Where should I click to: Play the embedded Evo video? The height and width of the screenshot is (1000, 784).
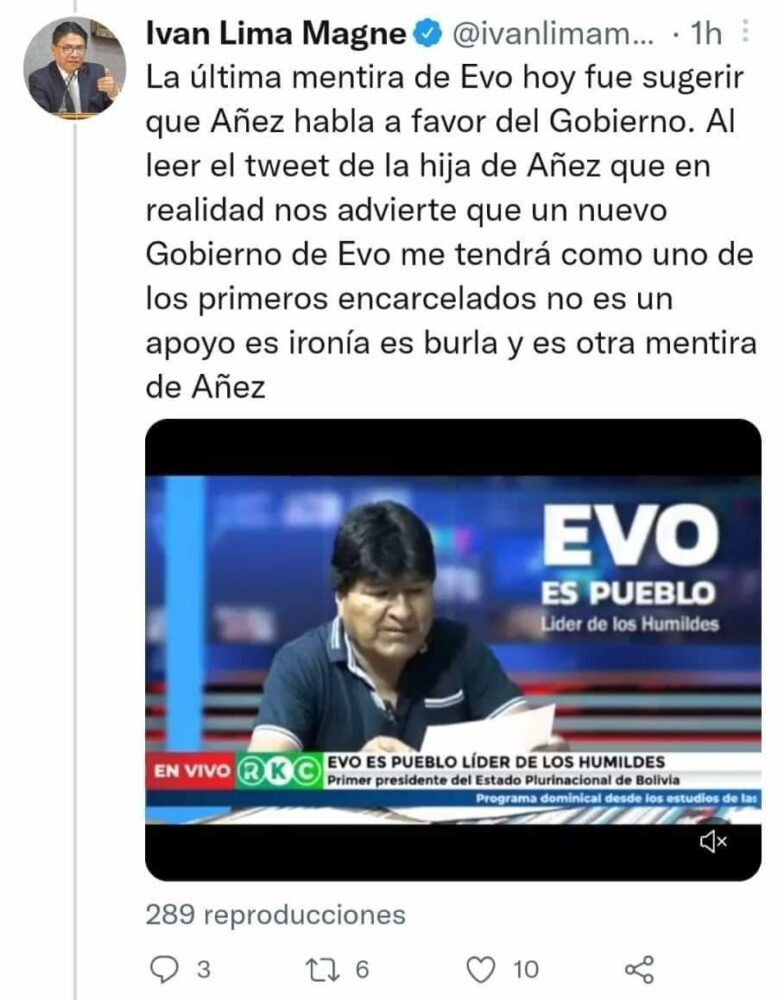coord(453,650)
